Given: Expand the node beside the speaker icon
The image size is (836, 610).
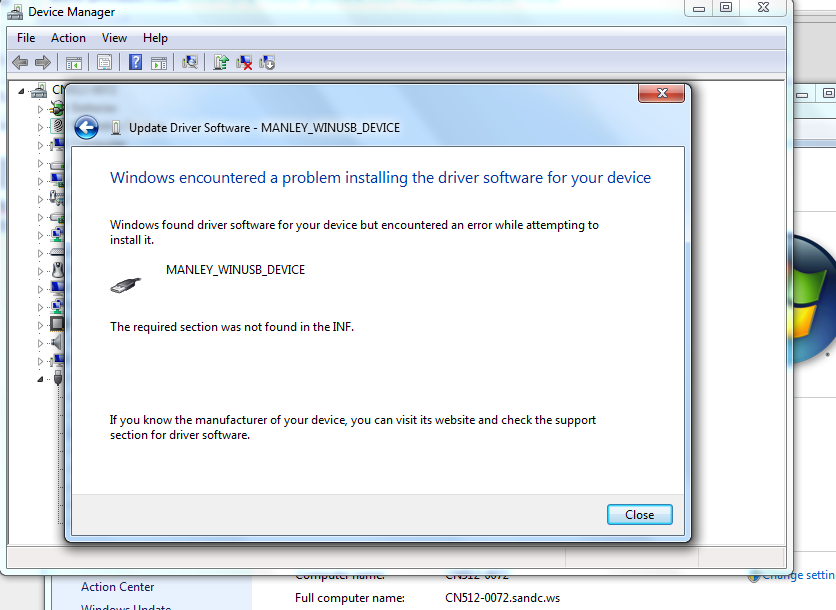Looking at the screenshot, I should tap(40, 343).
